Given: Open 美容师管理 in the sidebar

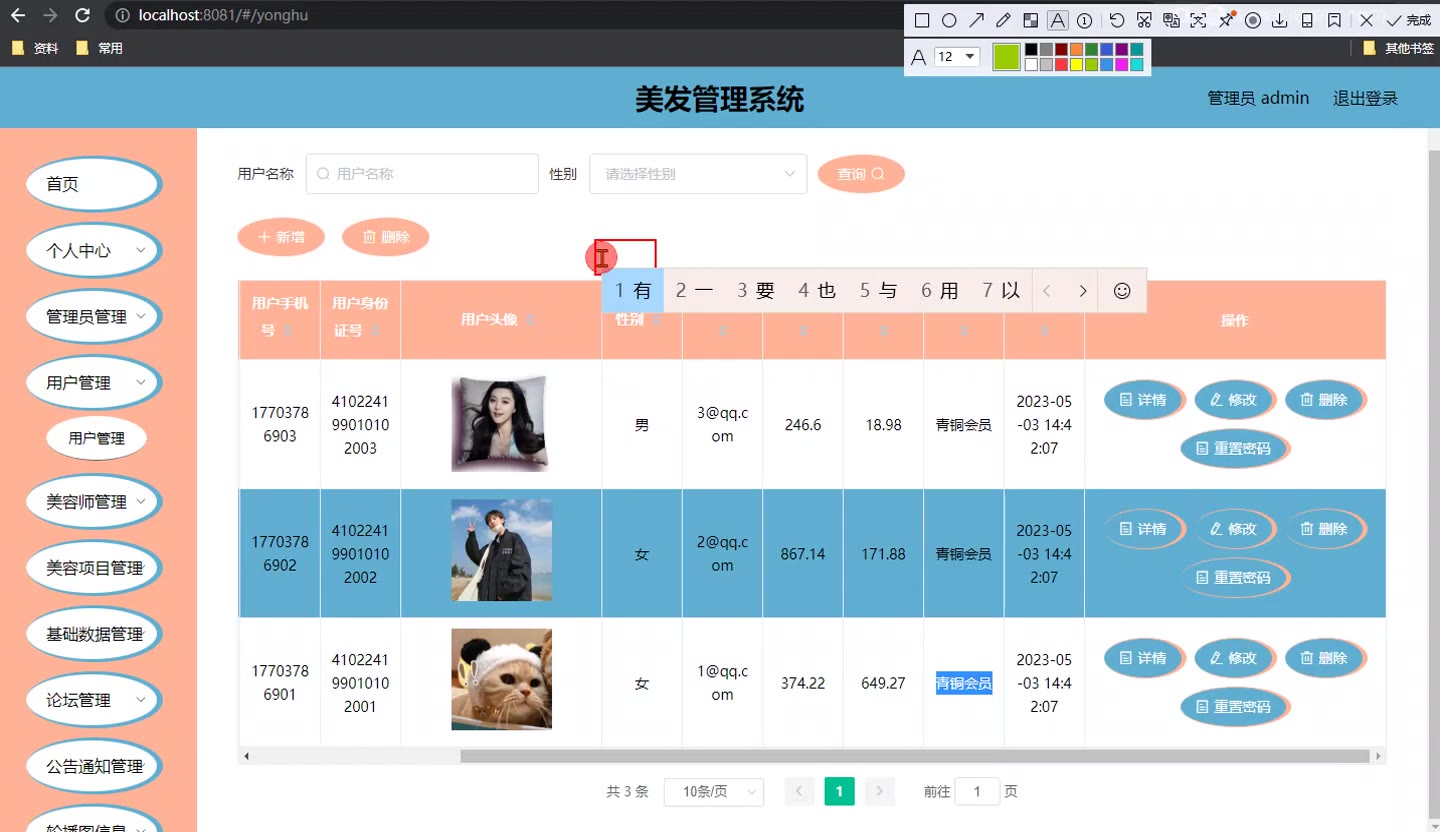Looking at the screenshot, I should click(92, 502).
